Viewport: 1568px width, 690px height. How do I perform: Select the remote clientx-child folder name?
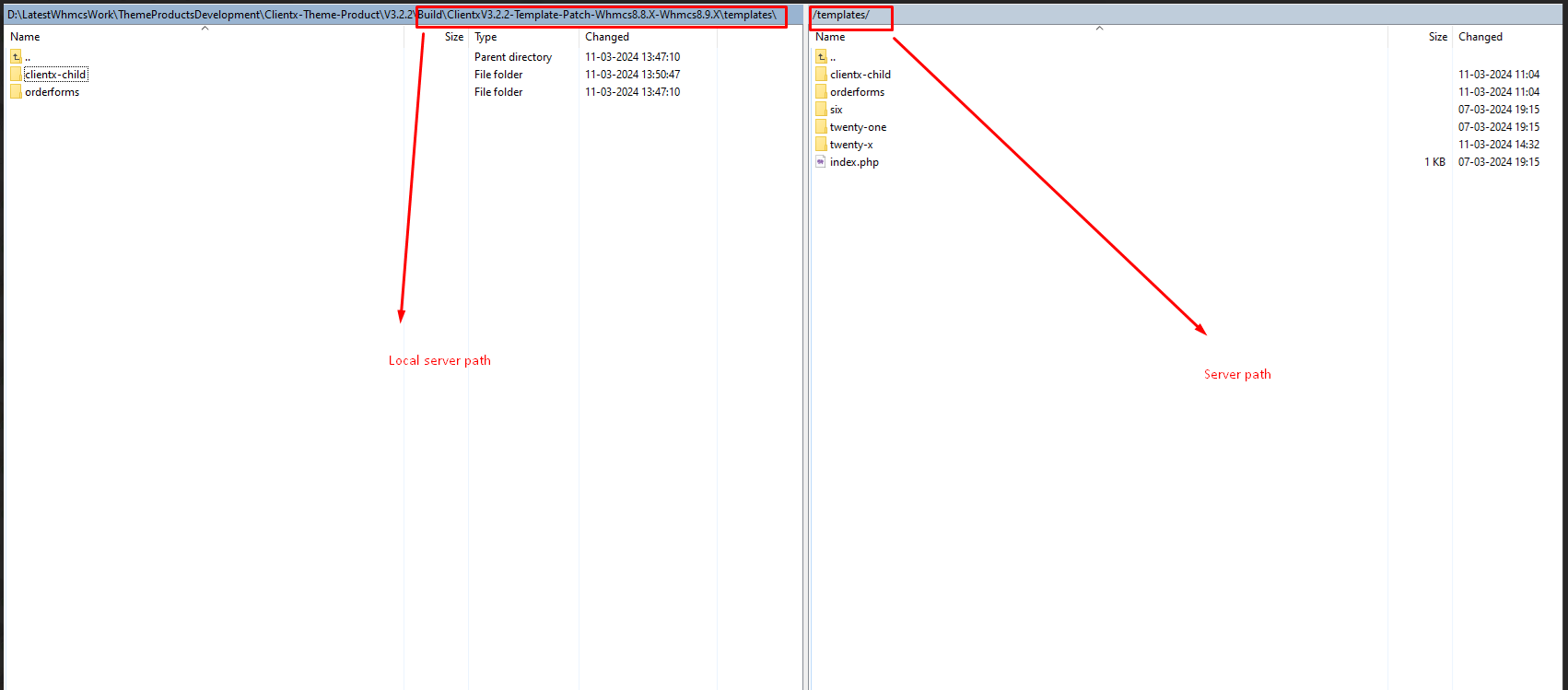tap(860, 75)
